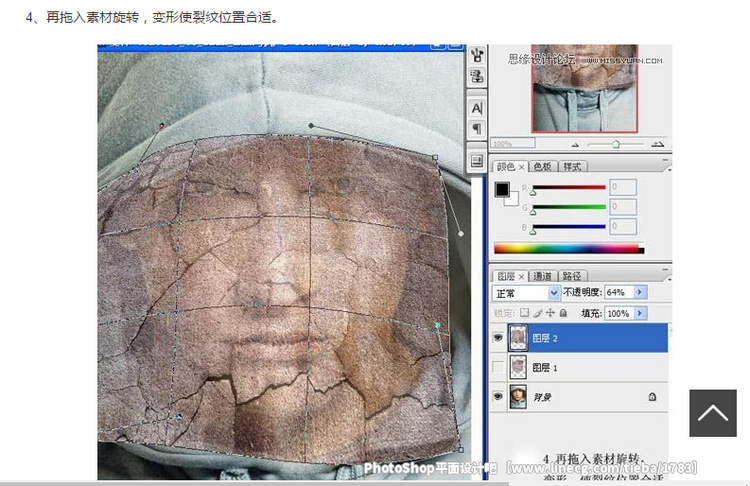The width and height of the screenshot is (750, 486).
Task: Switch to the 色板 tab
Action: pos(542,166)
